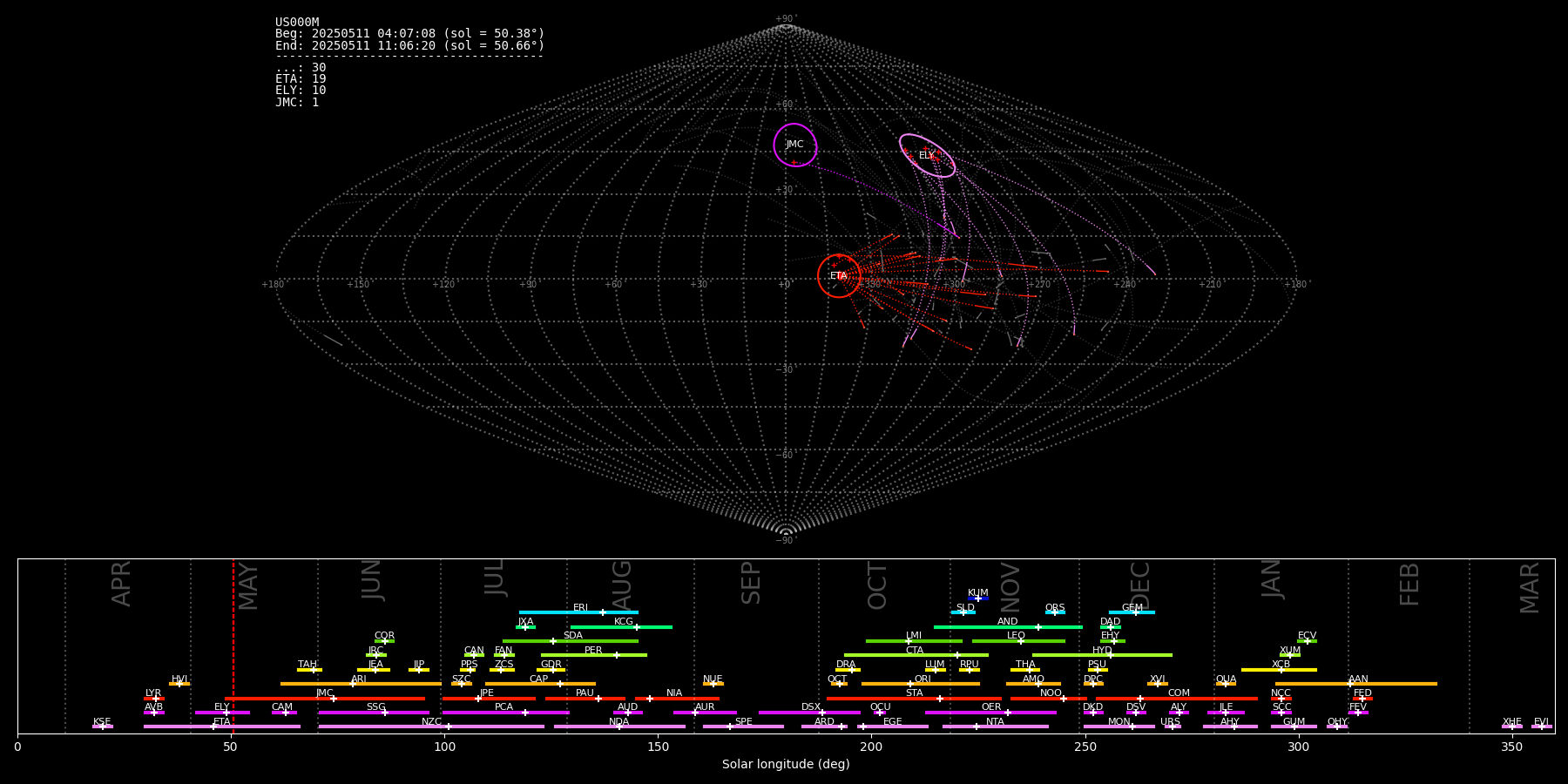Click the cyan ERI shower bar
The height and width of the screenshot is (784, 1568).
coord(578,612)
